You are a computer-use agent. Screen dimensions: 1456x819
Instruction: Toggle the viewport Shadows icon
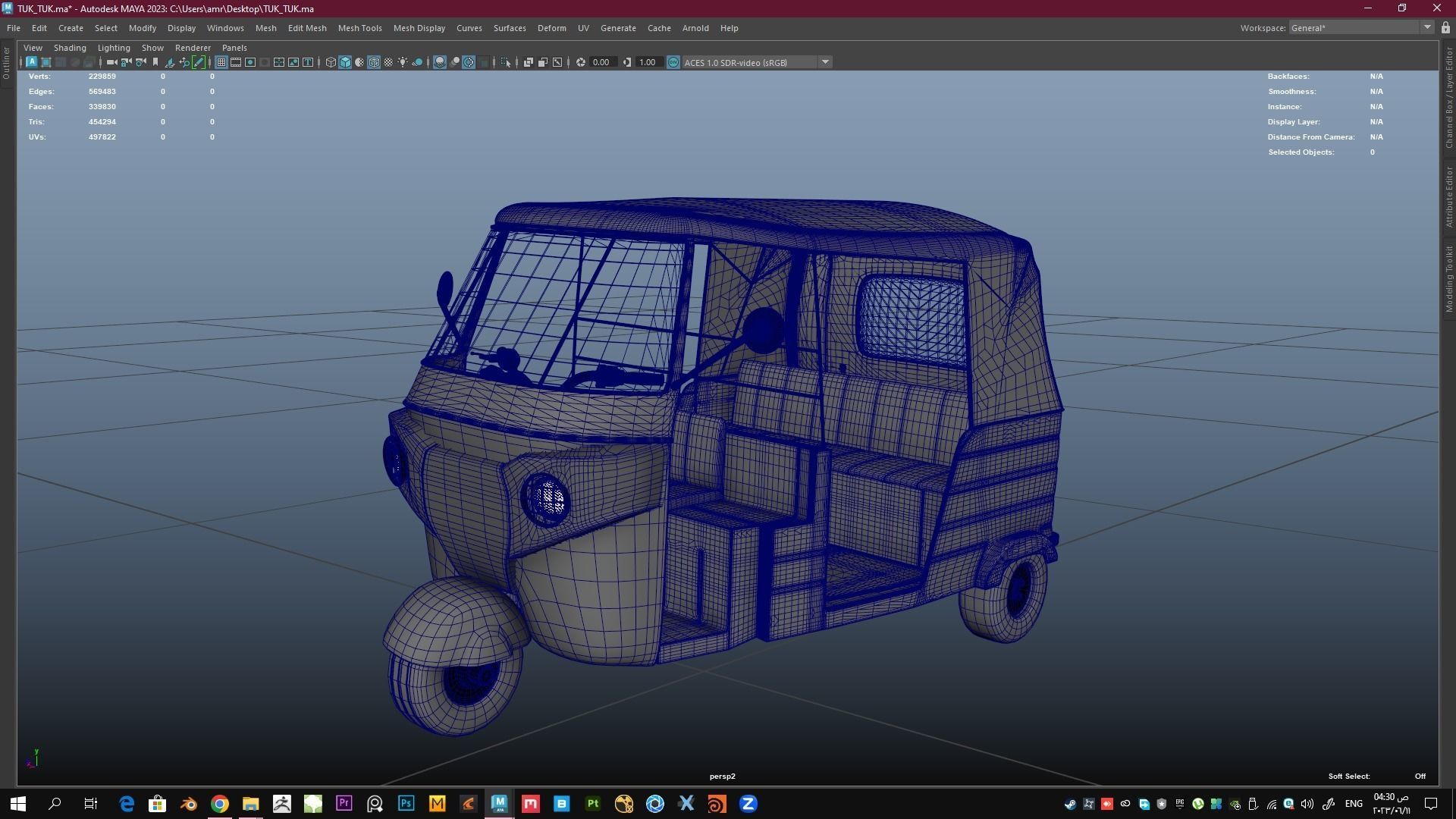click(x=417, y=62)
